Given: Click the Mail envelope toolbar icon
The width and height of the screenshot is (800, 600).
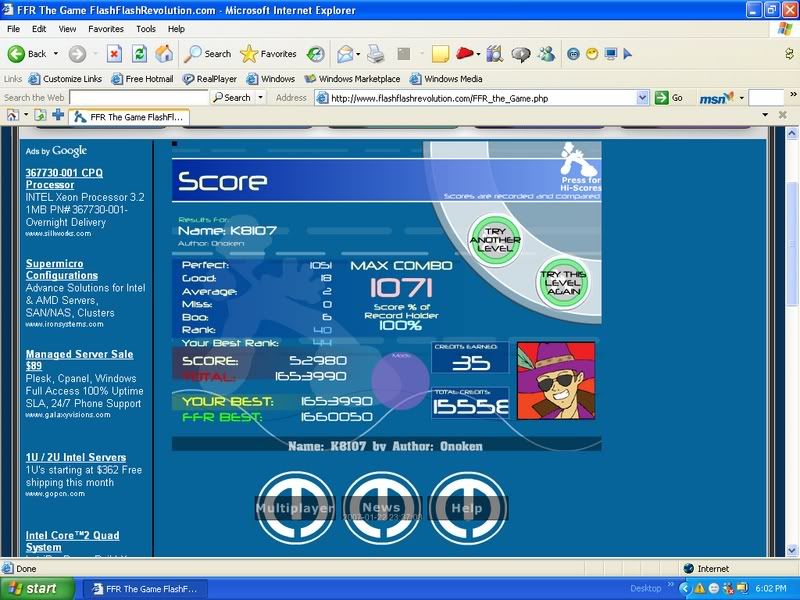Looking at the screenshot, I should [x=345, y=54].
